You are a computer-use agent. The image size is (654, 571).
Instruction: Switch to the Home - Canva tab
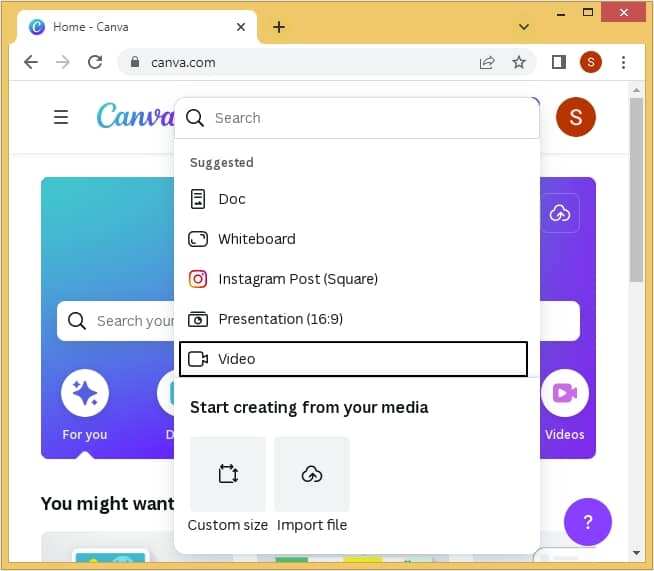[136, 27]
